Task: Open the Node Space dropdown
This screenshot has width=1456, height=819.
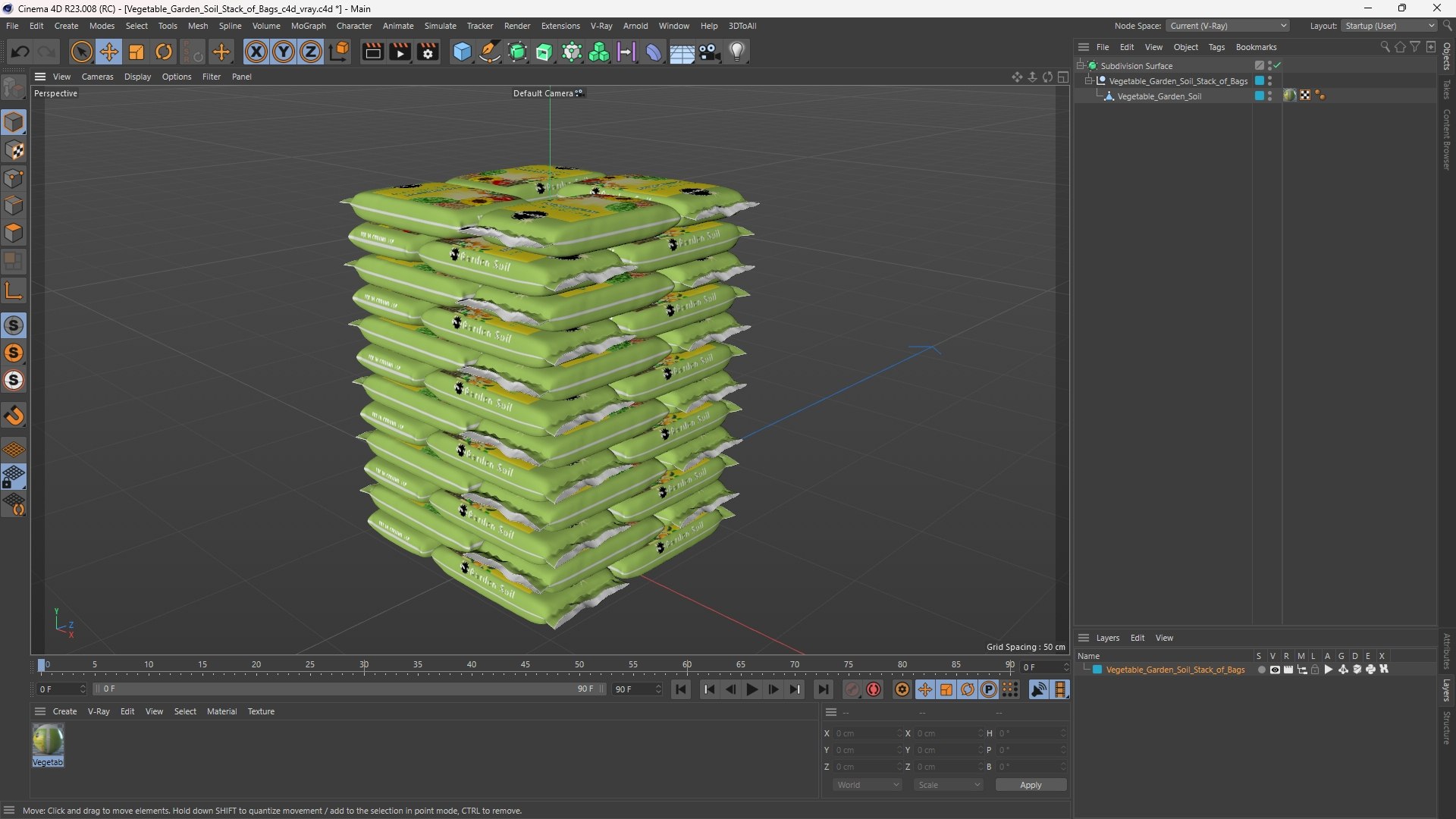Action: point(1227,26)
